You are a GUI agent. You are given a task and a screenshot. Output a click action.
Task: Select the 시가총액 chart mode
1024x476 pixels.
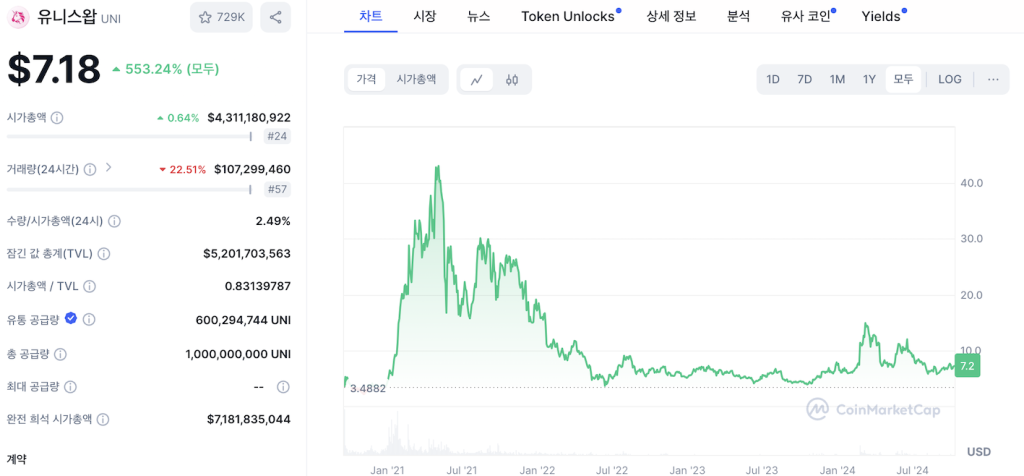pos(416,80)
